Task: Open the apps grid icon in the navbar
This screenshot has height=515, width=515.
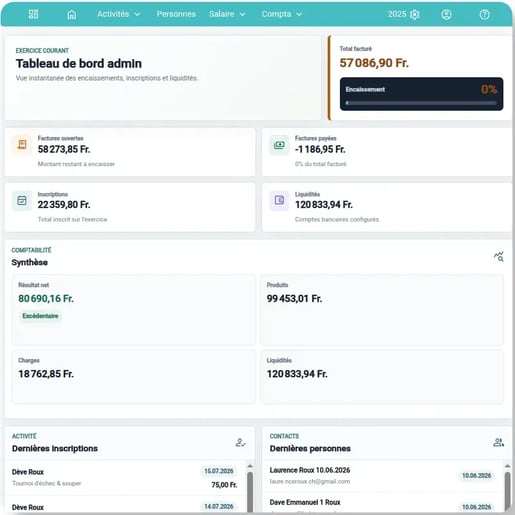Action: (x=33, y=14)
